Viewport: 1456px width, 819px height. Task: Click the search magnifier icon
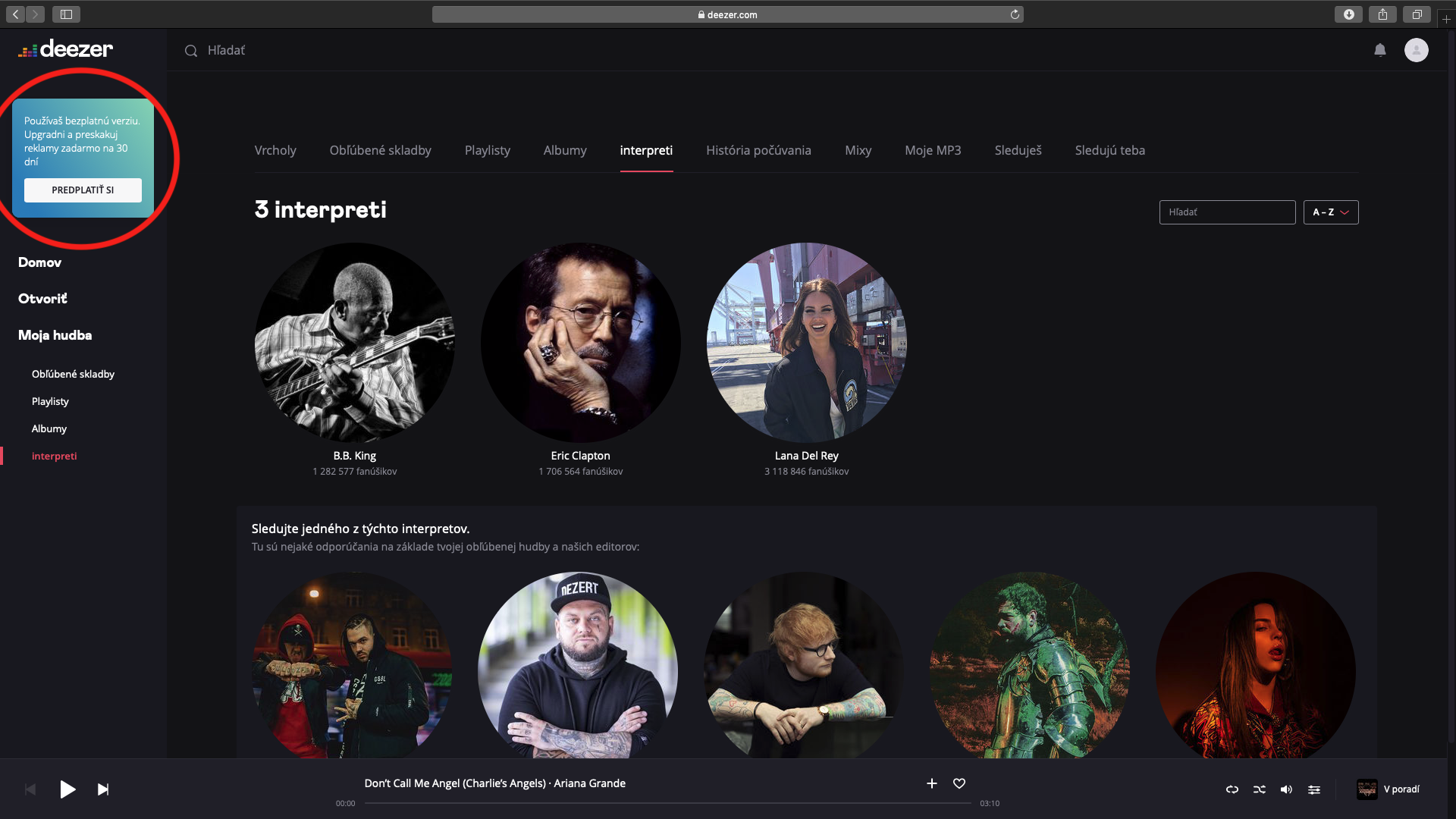click(x=191, y=51)
